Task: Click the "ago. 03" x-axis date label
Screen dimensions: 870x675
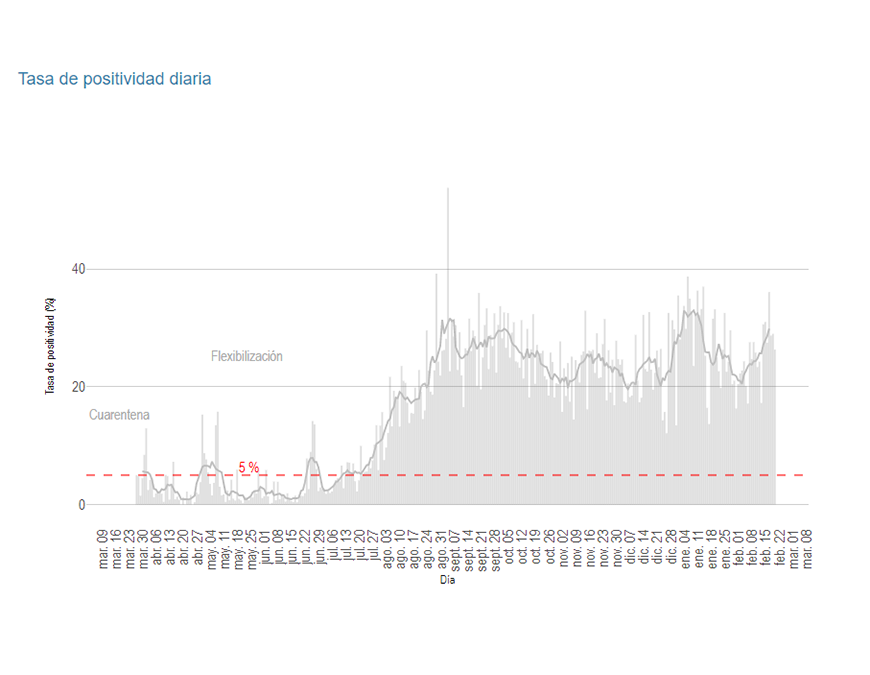Action: (387, 549)
